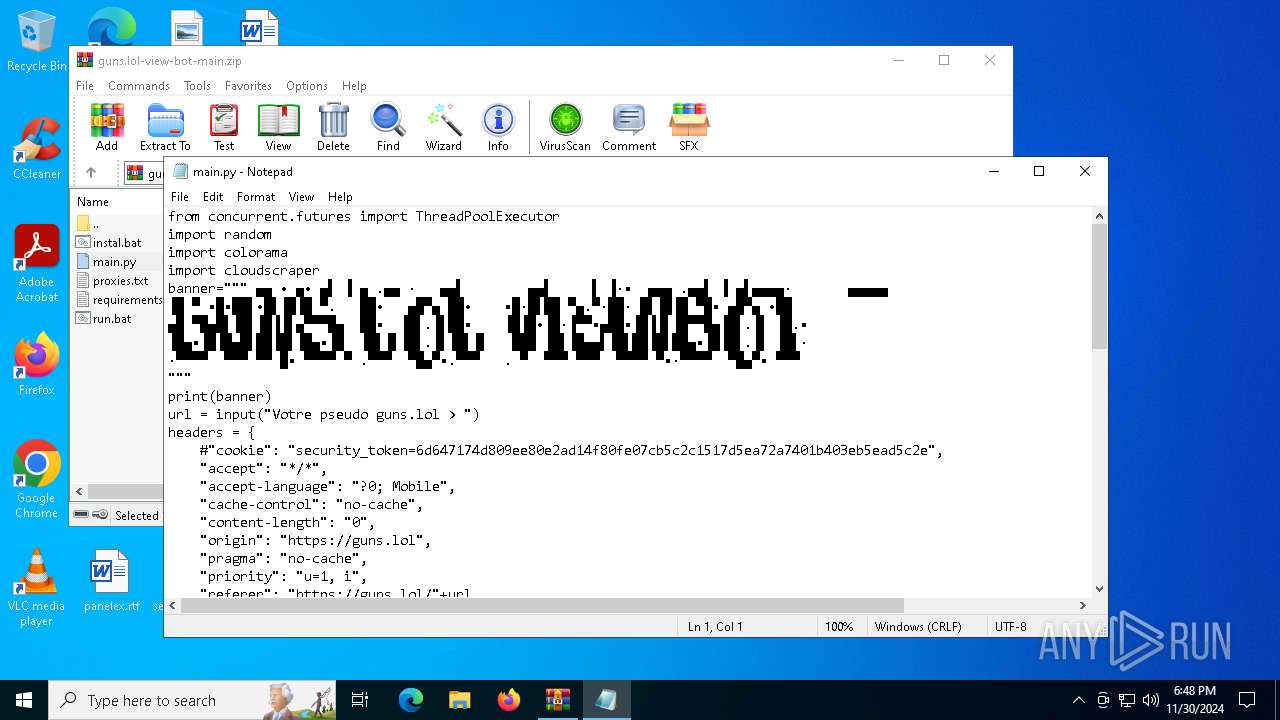Click the Add archive icon in WinRAR
The height and width of the screenshot is (720, 1280).
107,127
